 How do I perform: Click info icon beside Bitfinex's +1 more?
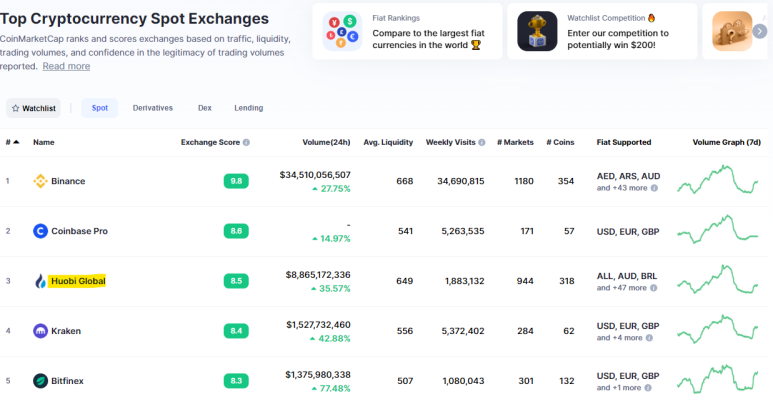[x=648, y=388]
